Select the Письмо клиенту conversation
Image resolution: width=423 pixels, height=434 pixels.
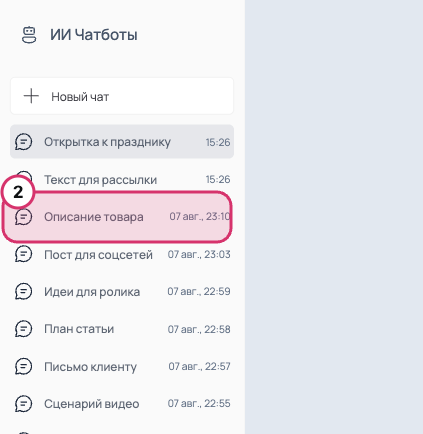122,366
